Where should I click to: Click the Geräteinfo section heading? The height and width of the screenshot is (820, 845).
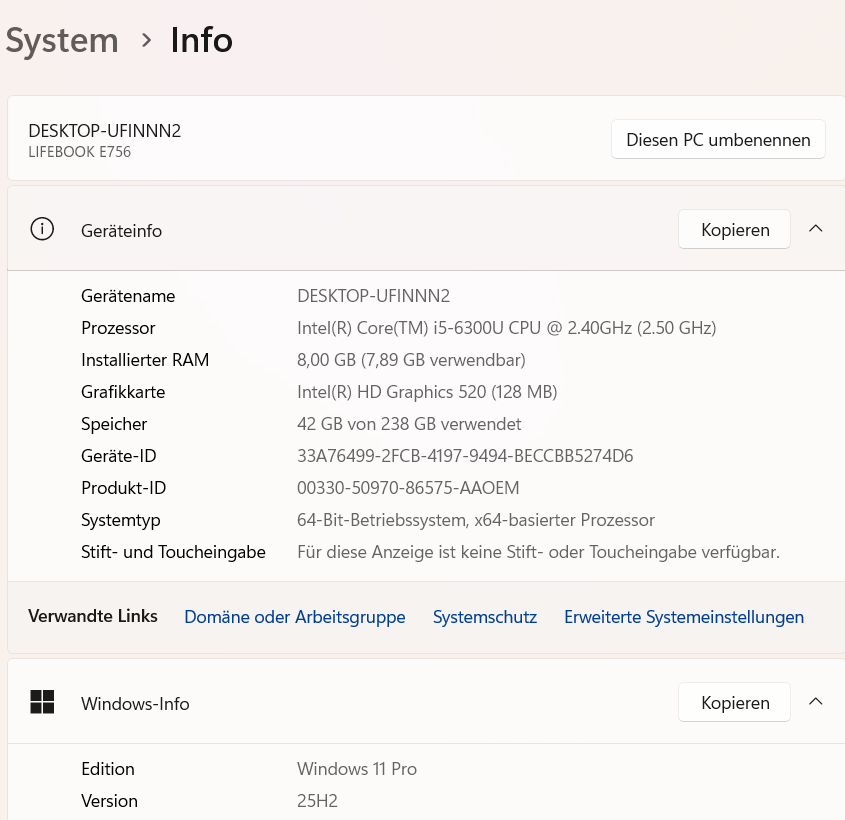pos(121,231)
